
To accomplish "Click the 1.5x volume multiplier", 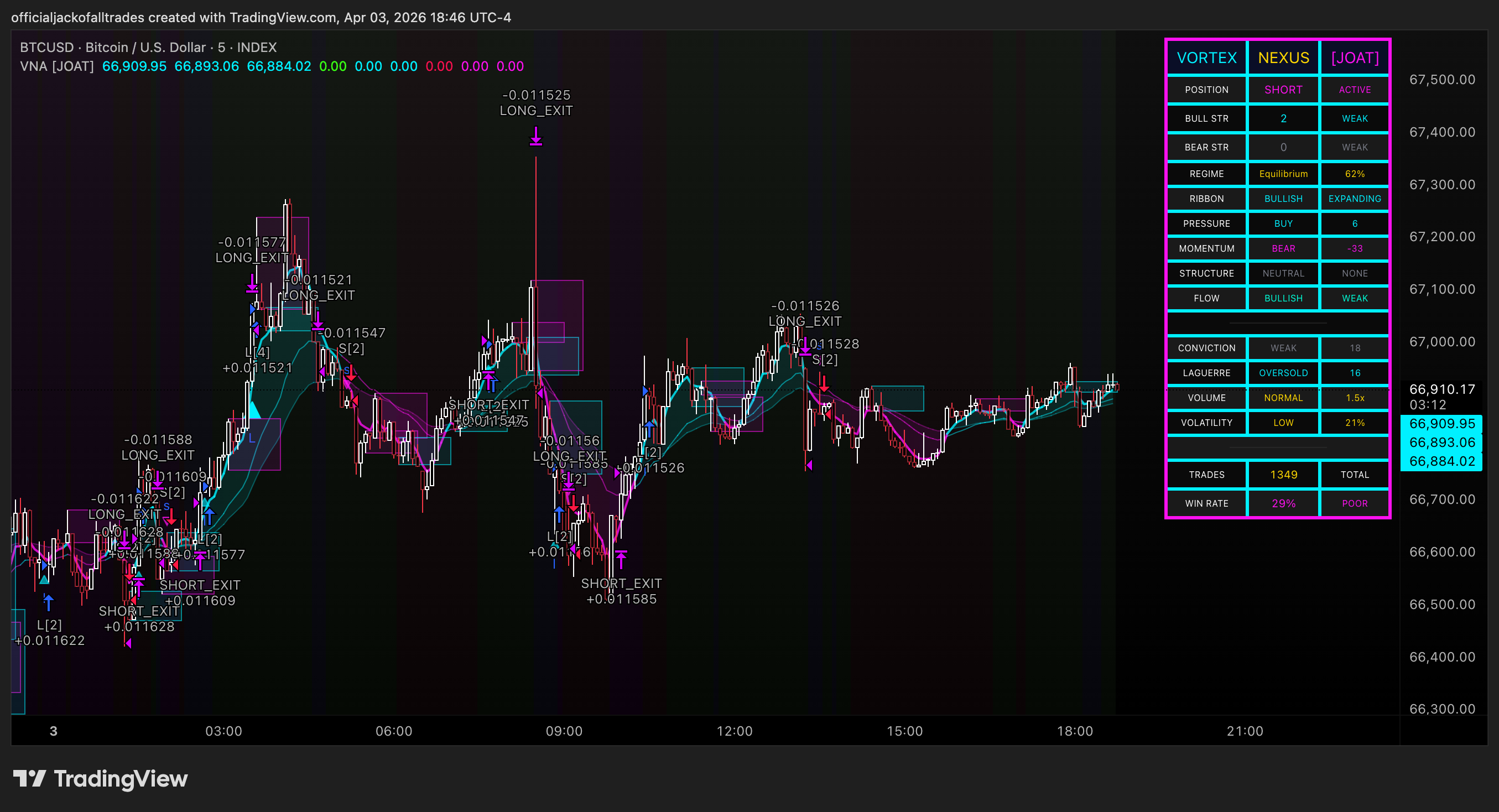I will coord(1355,398).
